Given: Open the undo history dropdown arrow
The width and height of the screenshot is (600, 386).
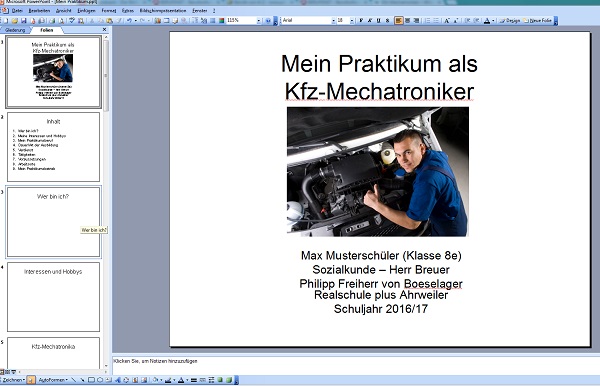Looking at the screenshot, I should pyautogui.click(x=135, y=21).
